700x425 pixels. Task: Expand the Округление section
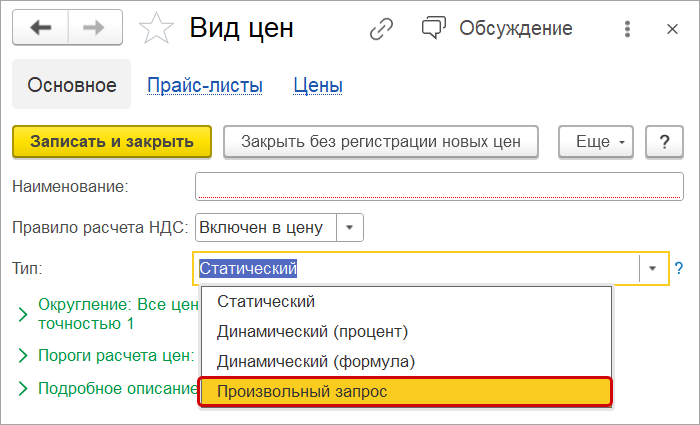point(23,313)
